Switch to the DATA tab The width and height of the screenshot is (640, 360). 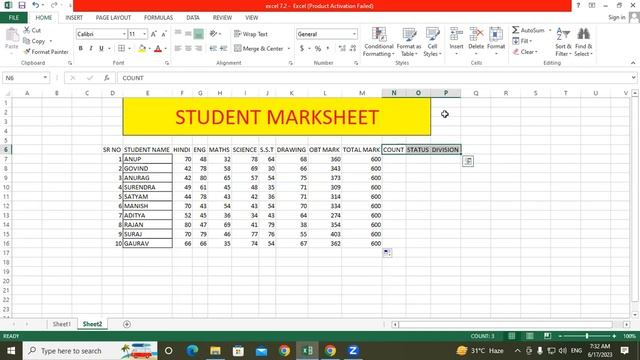(193, 18)
